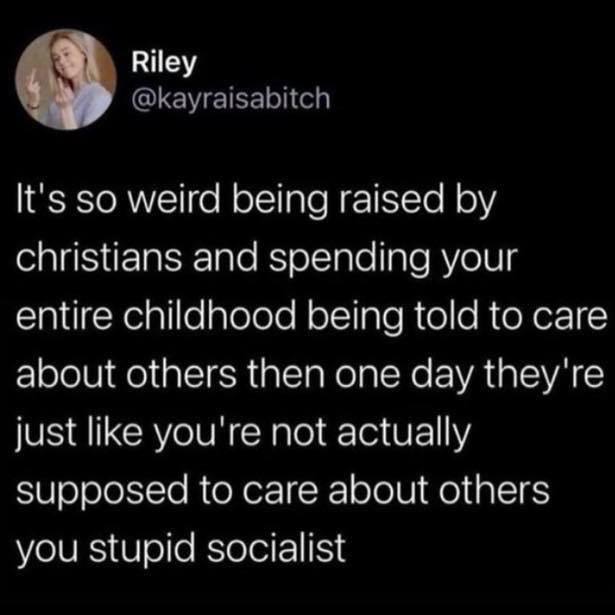This screenshot has height=615, width=615.
Task: Click the word "they're" in the tweet
Action: tap(545, 374)
